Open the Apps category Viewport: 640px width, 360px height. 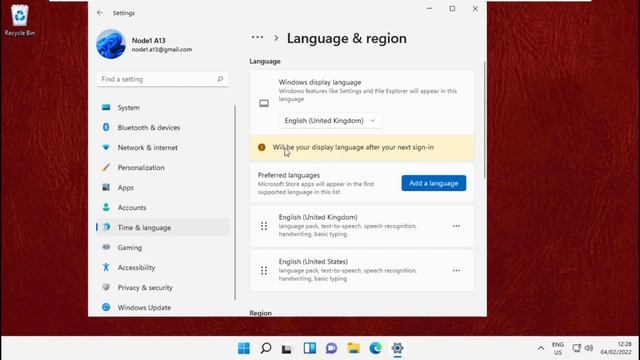[163, 187]
